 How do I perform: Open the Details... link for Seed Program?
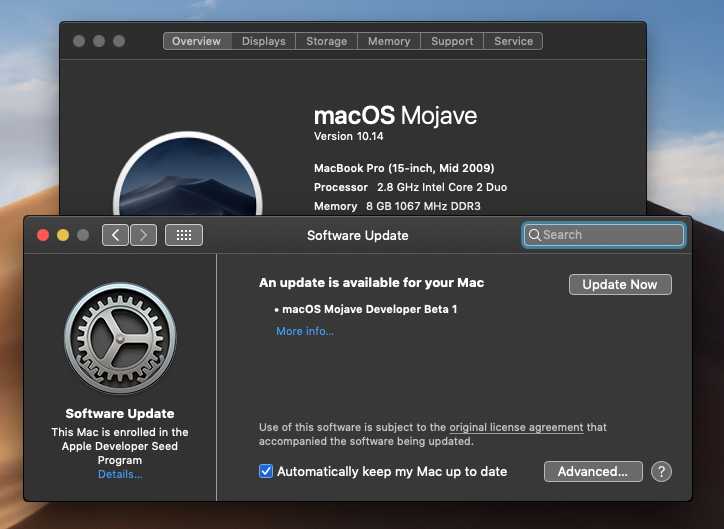tap(120, 474)
